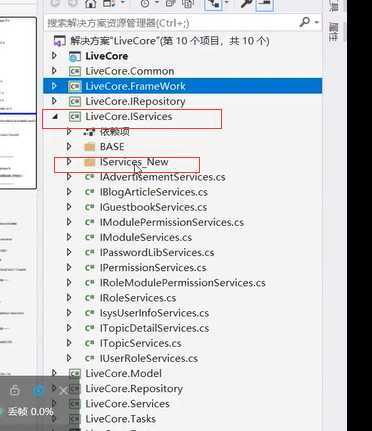Close the recorder overlay with X
This screenshot has width=372, height=431.
click(x=63, y=391)
